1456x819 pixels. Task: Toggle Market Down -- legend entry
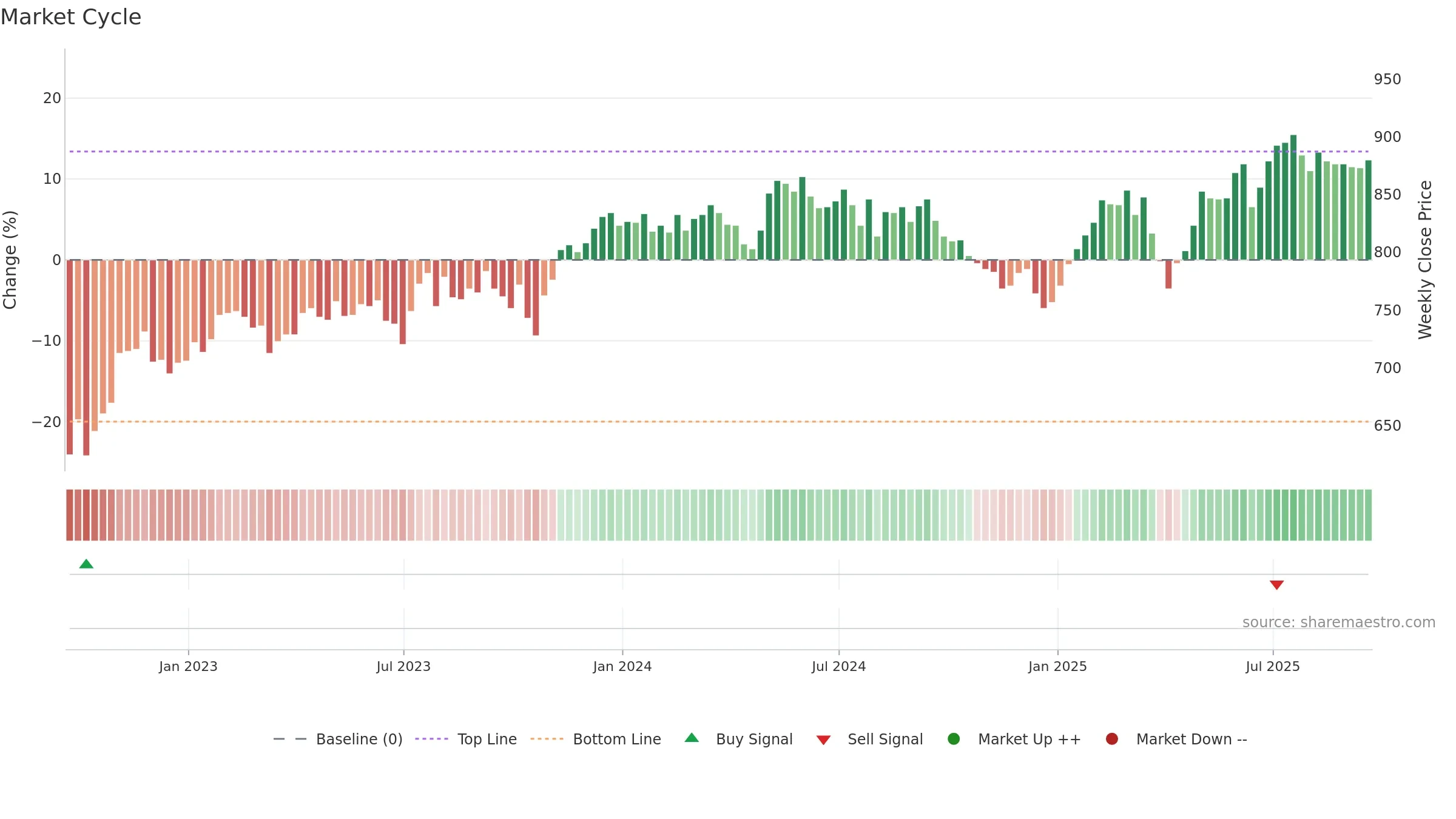1176,739
